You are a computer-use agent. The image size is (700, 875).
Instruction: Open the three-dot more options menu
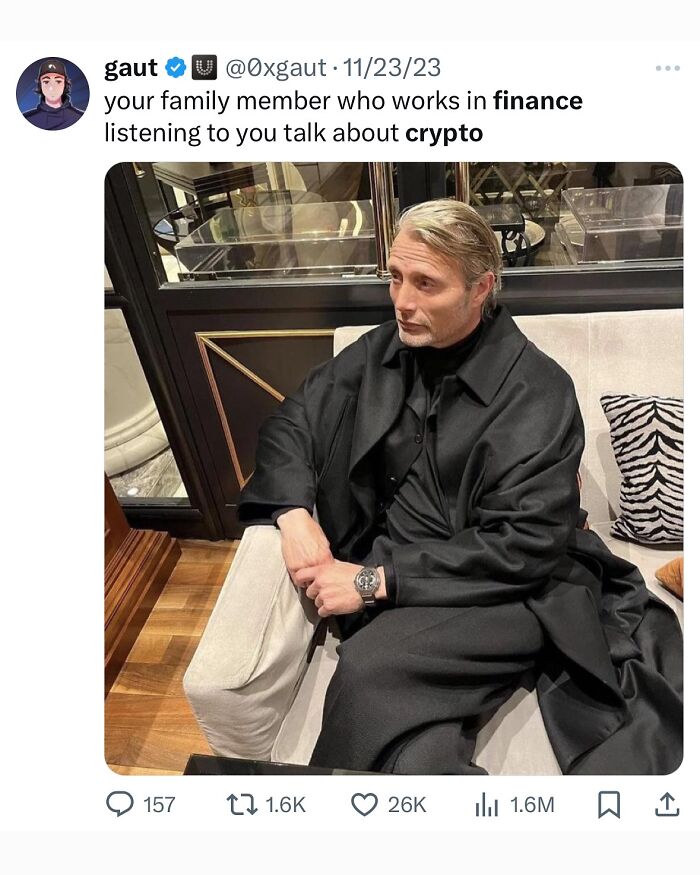point(668,68)
